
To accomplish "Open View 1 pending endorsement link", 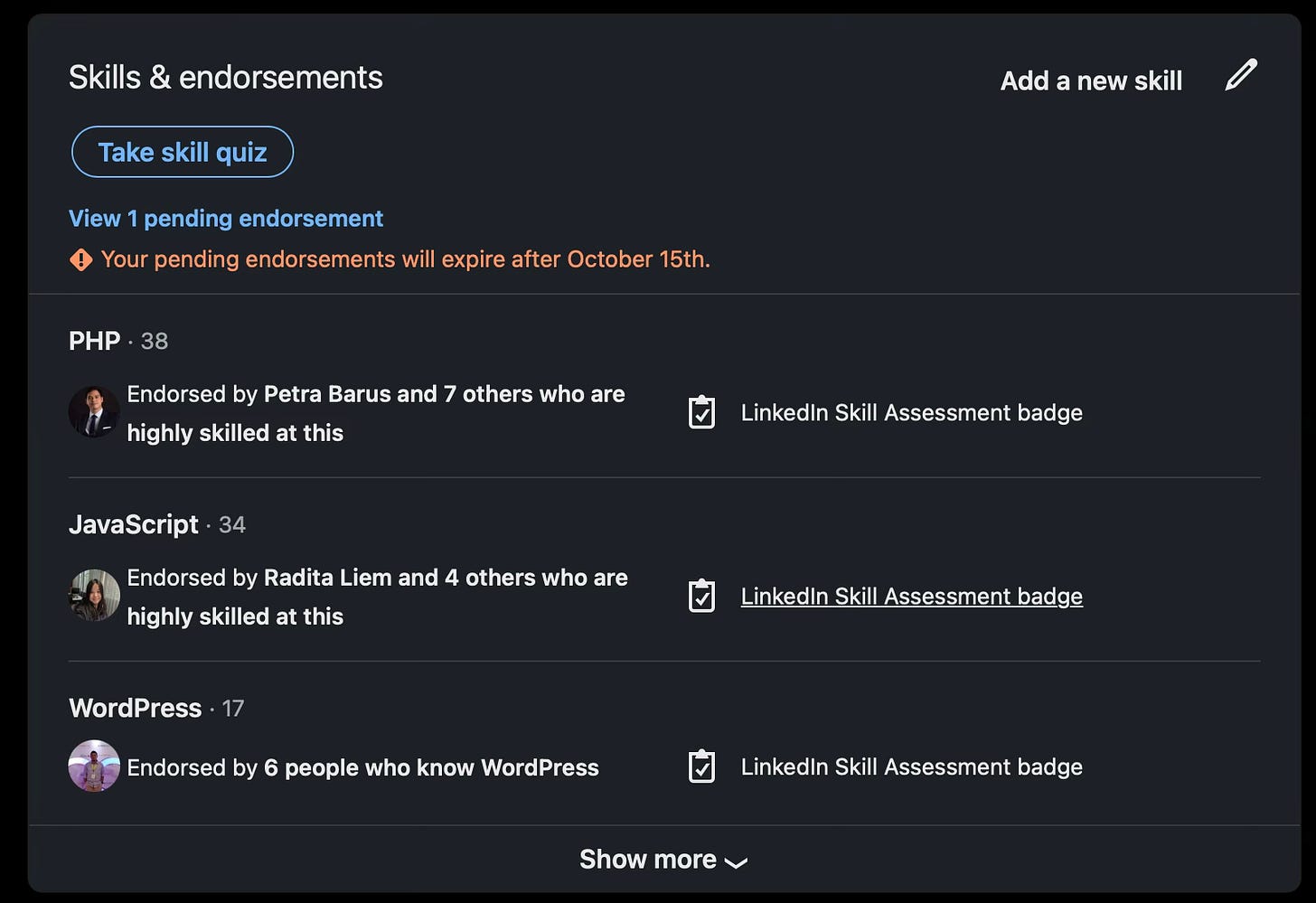I will pyautogui.click(x=226, y=219).
